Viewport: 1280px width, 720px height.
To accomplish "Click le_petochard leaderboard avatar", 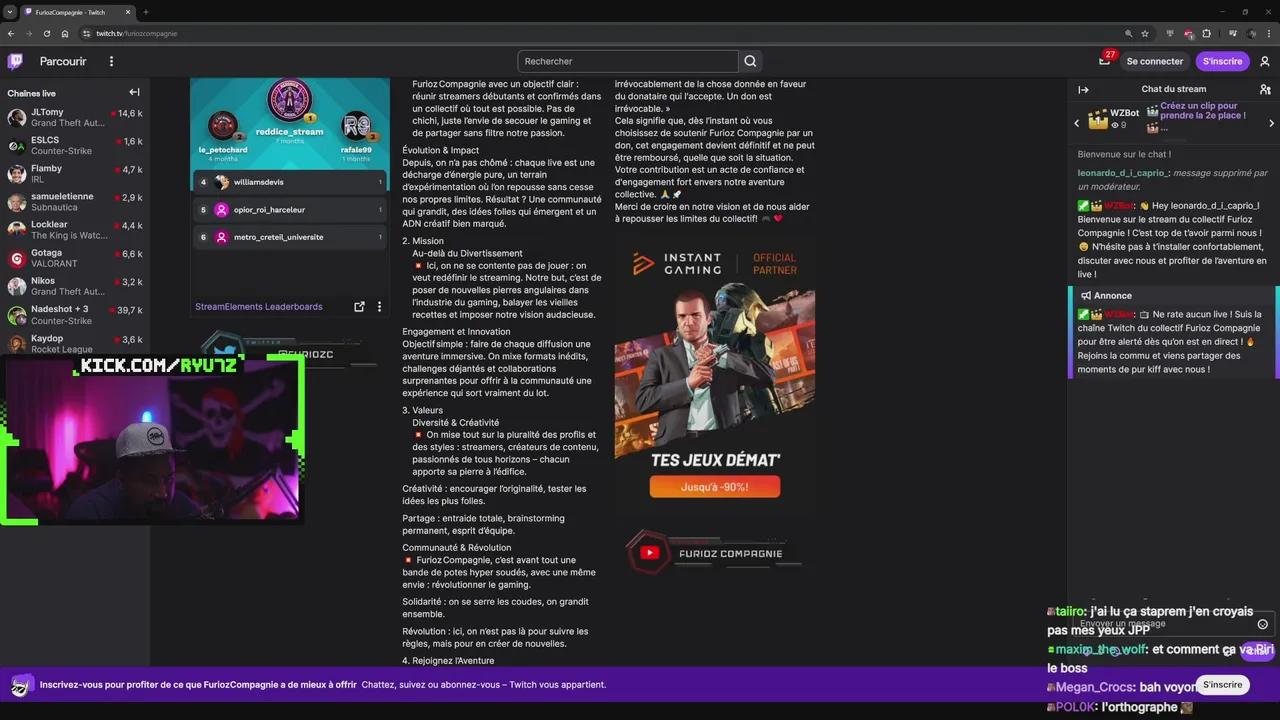I will (x=223, y=126).
